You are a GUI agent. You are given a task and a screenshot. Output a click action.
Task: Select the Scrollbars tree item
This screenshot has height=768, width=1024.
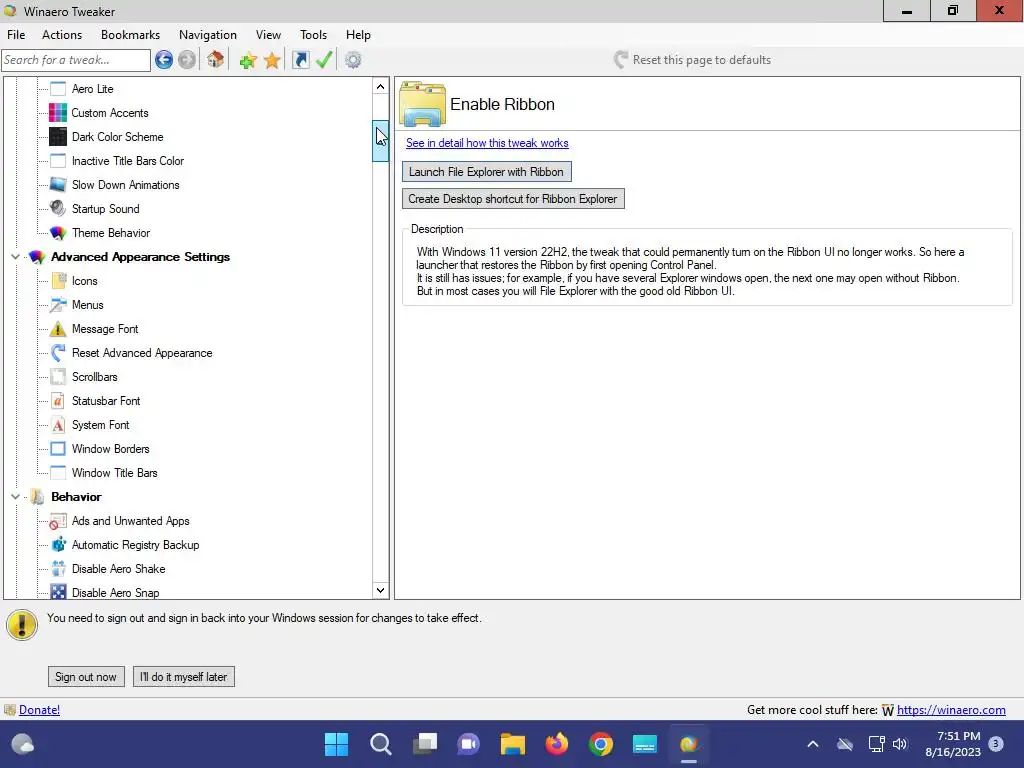95,377
